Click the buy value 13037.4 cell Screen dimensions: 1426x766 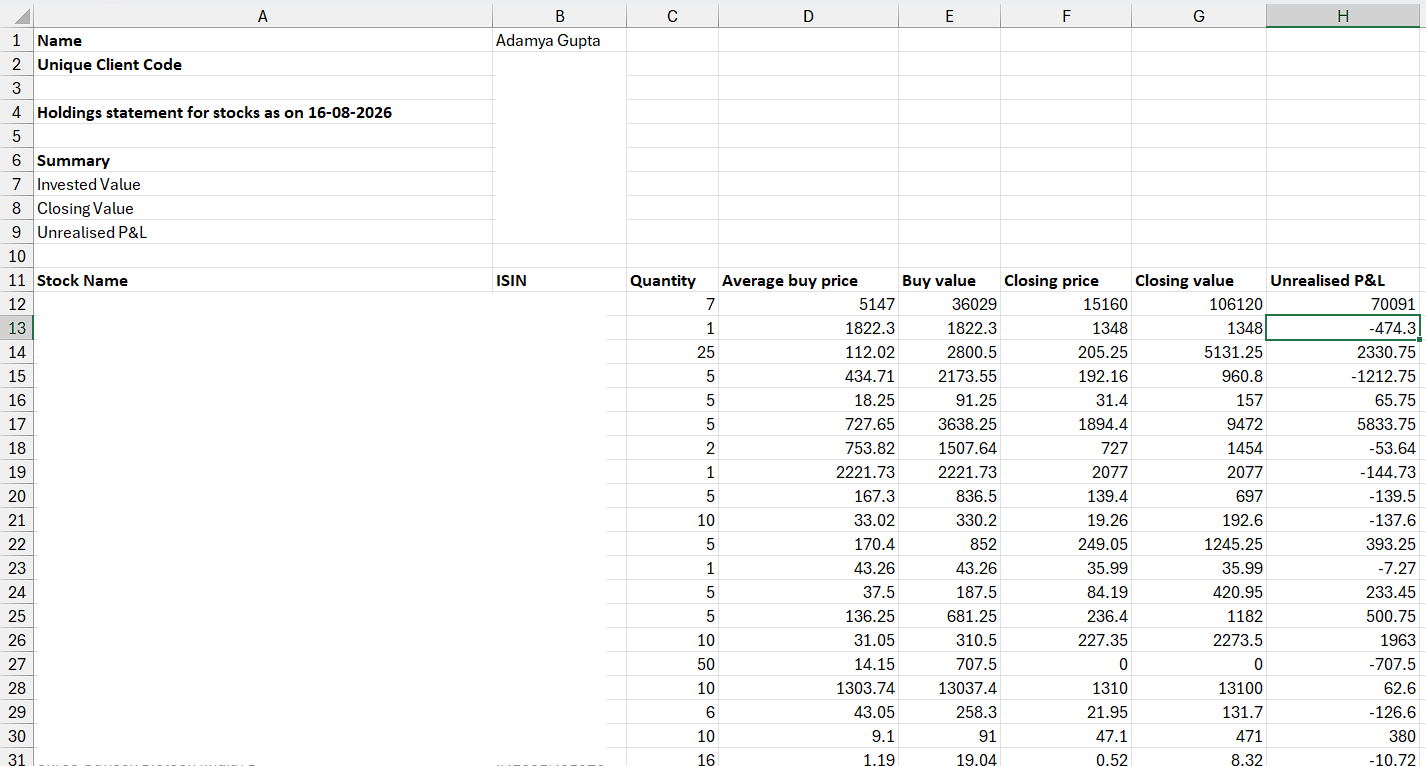(x=949, y=689)
